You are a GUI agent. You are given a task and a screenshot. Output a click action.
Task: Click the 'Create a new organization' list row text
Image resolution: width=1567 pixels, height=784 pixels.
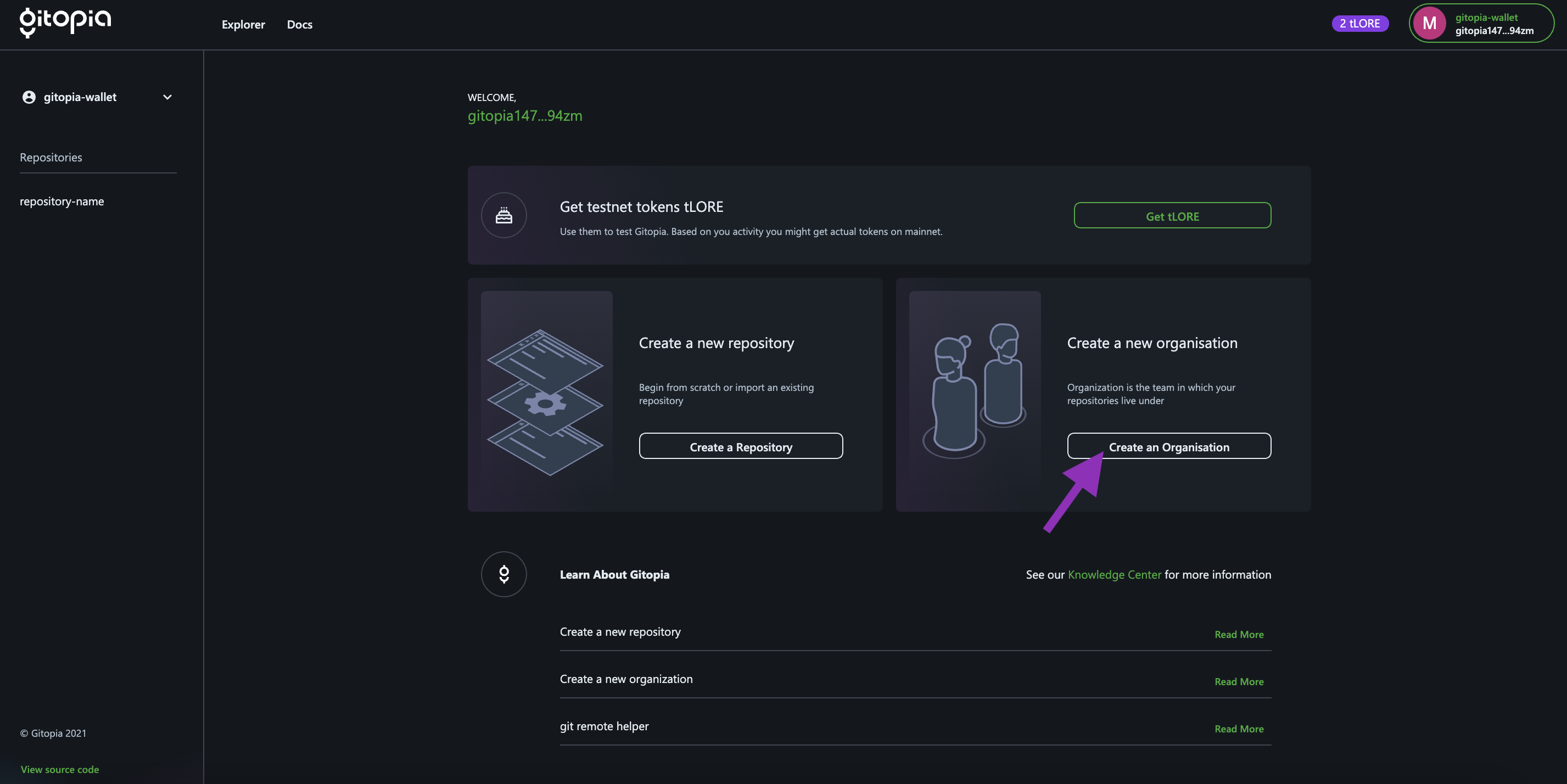(x=626, y=679)
